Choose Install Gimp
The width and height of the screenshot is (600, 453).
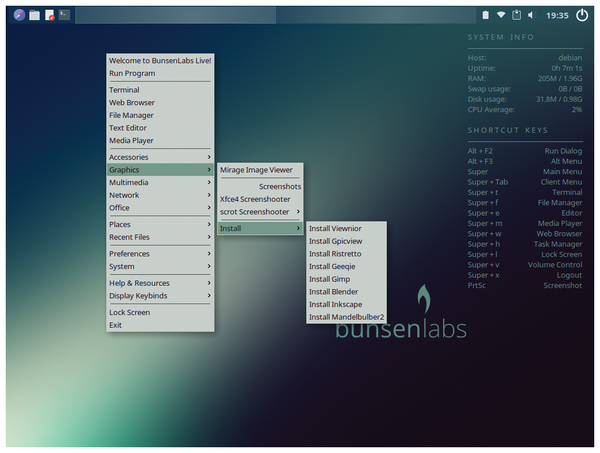(x=346, y=279)
